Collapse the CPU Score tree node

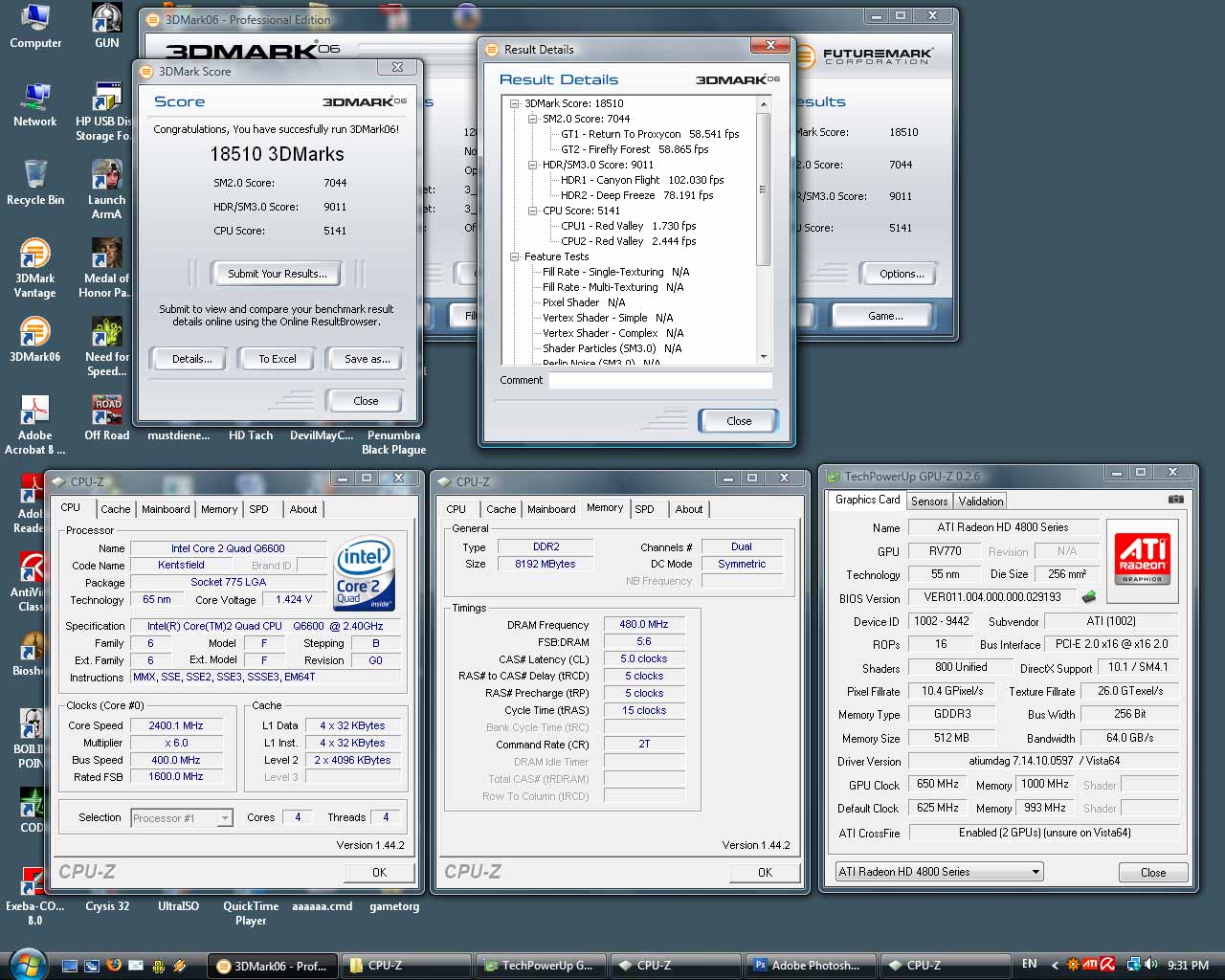coord(533,211)
